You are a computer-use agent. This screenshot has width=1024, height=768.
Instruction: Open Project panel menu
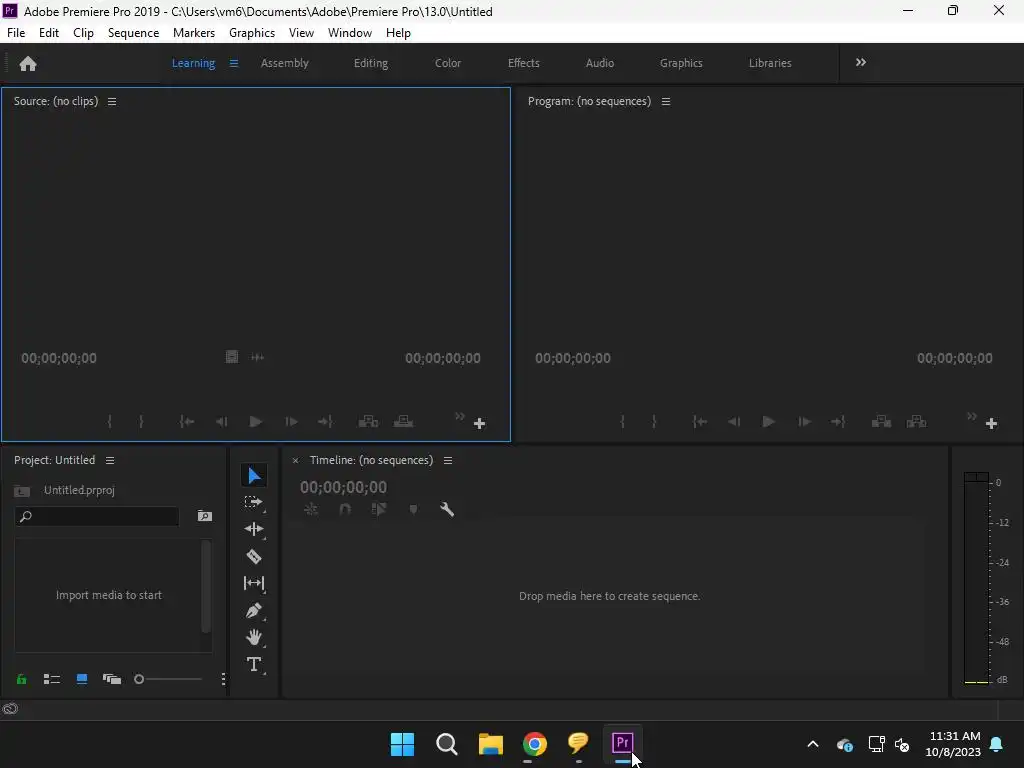(110, 460)
